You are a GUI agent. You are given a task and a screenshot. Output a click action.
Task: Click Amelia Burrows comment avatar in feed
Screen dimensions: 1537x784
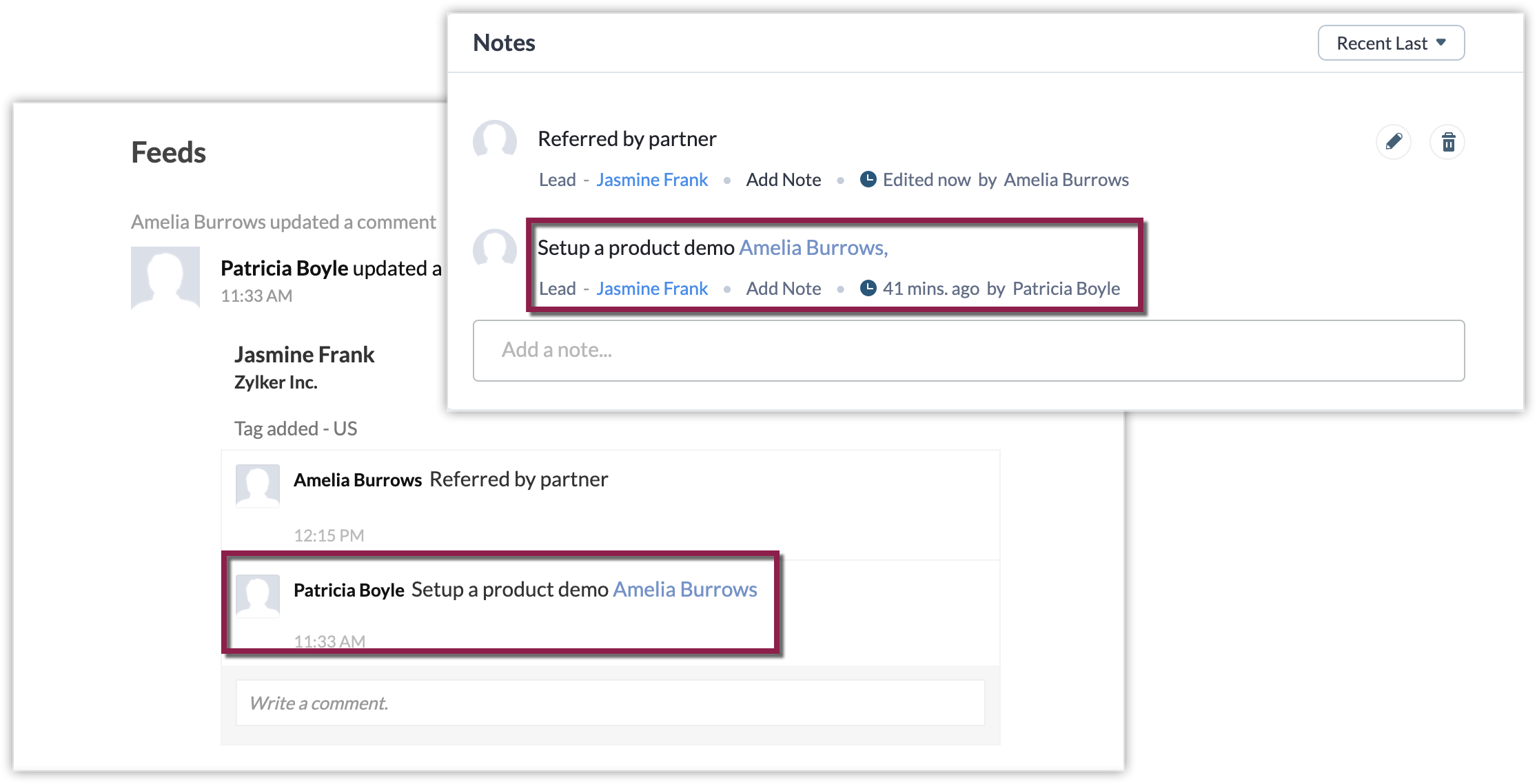257,485
